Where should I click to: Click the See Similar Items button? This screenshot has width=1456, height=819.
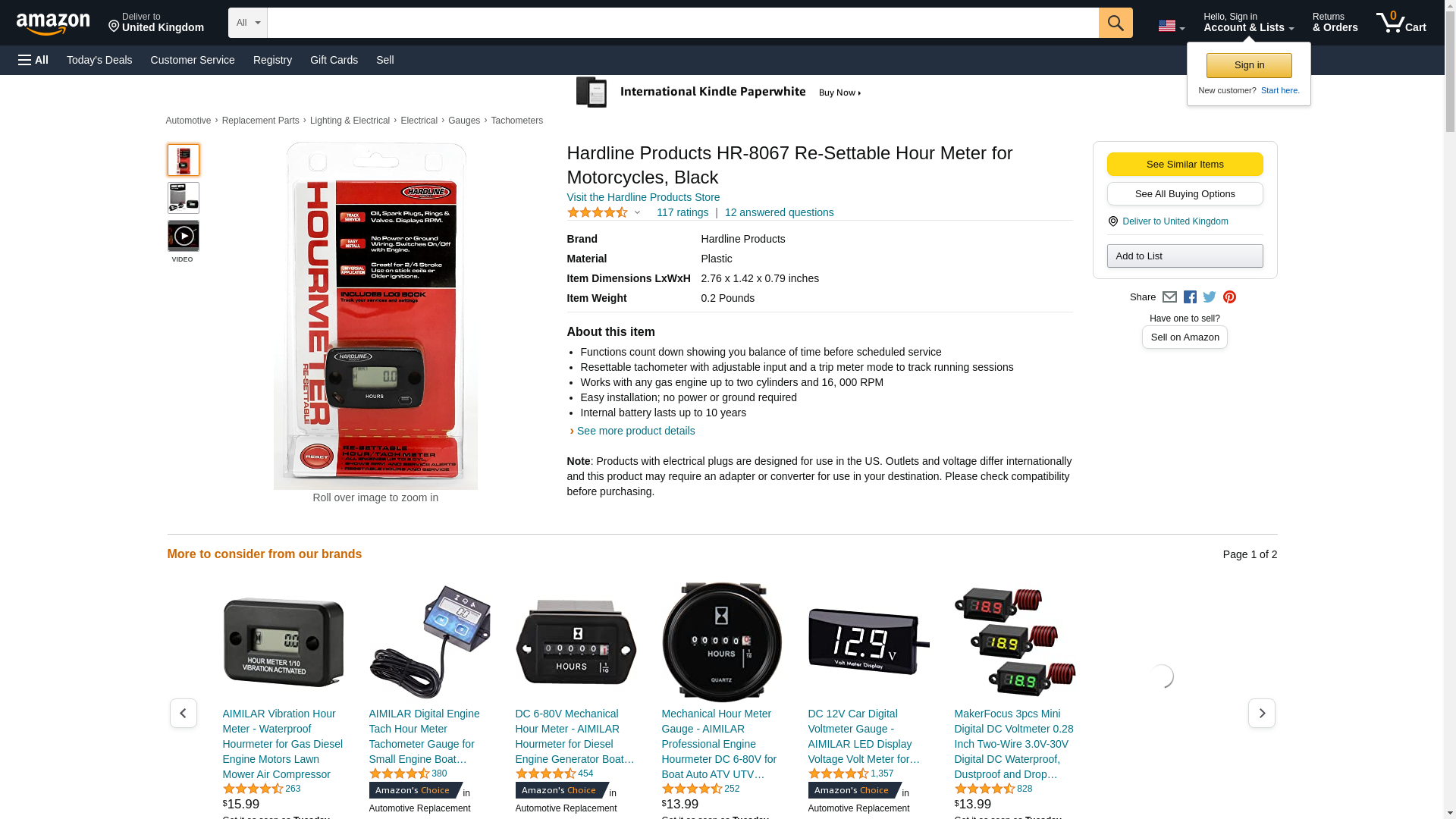pyautogui.click(x=1185, y=165)
